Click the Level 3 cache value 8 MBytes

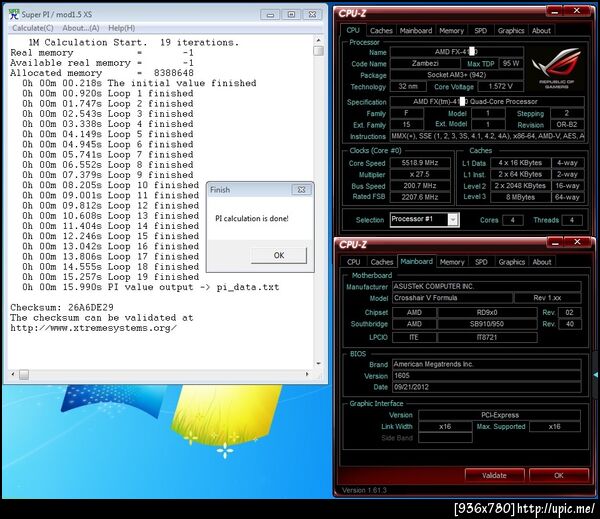(520, 197)
